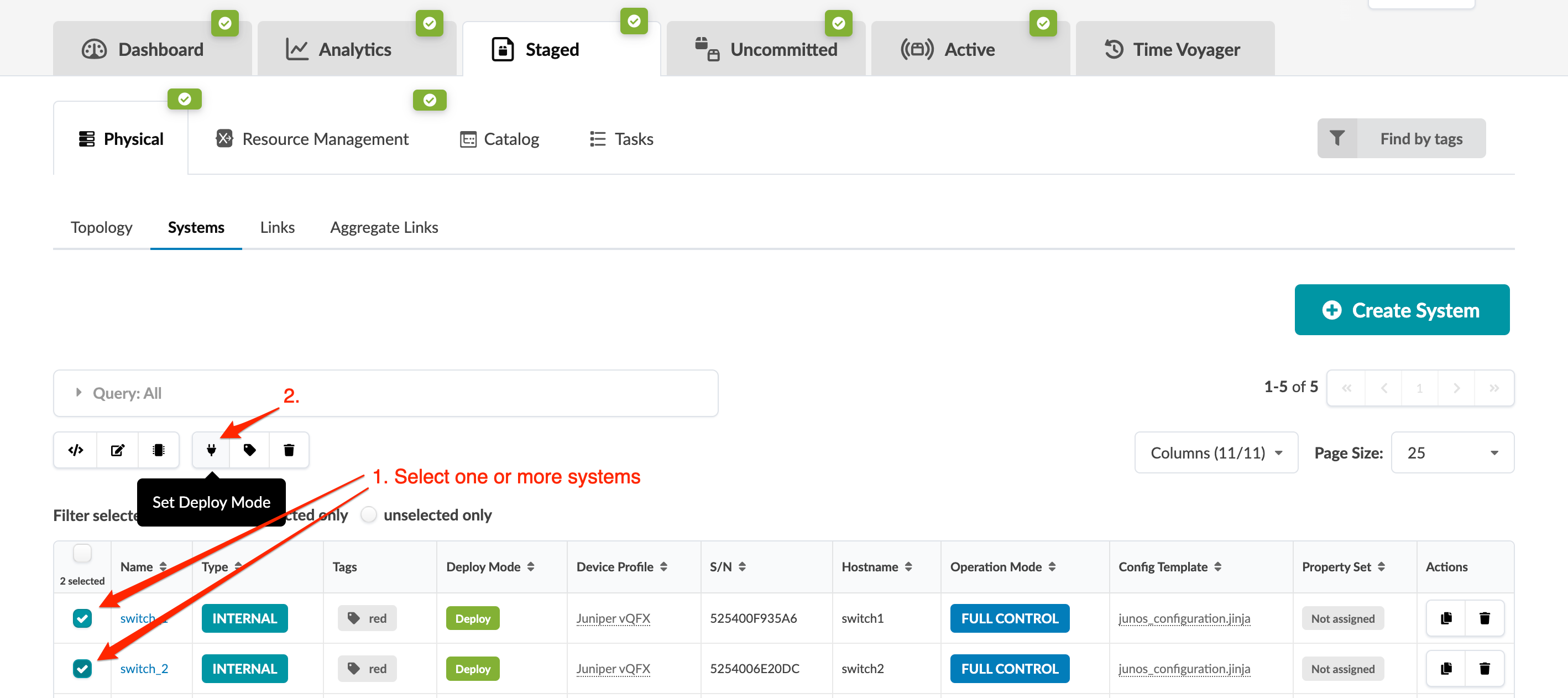Copy the switch_1 row via copy icon
This screenshot has height=698, width=1568.
1446,618
